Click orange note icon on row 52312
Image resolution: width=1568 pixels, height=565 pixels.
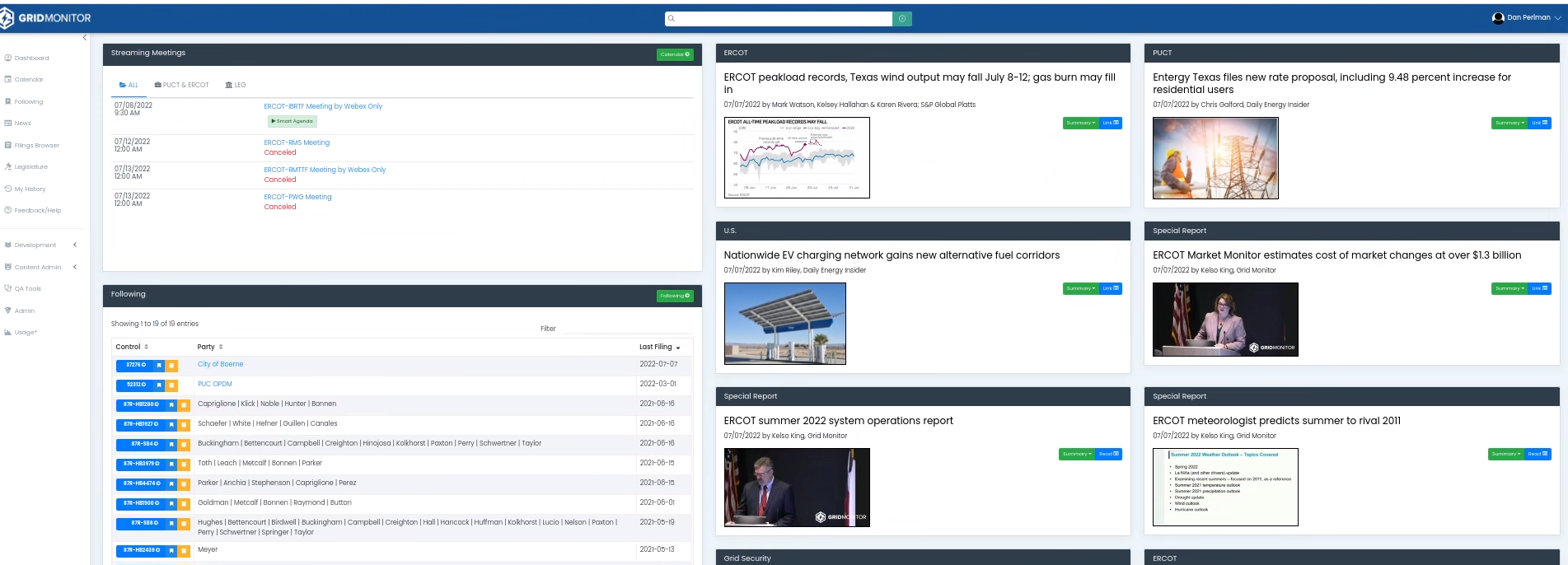[x=171, y=385]
